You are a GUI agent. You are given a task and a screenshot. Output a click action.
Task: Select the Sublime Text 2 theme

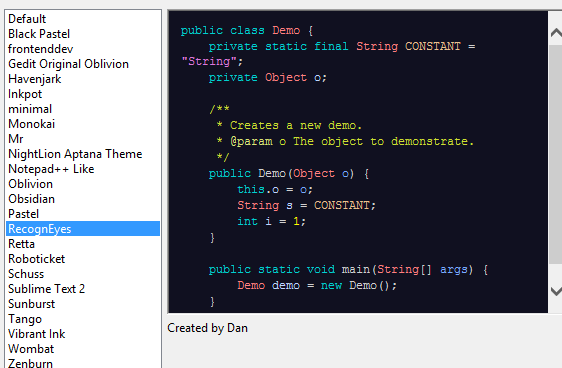[x=83, y=289]
